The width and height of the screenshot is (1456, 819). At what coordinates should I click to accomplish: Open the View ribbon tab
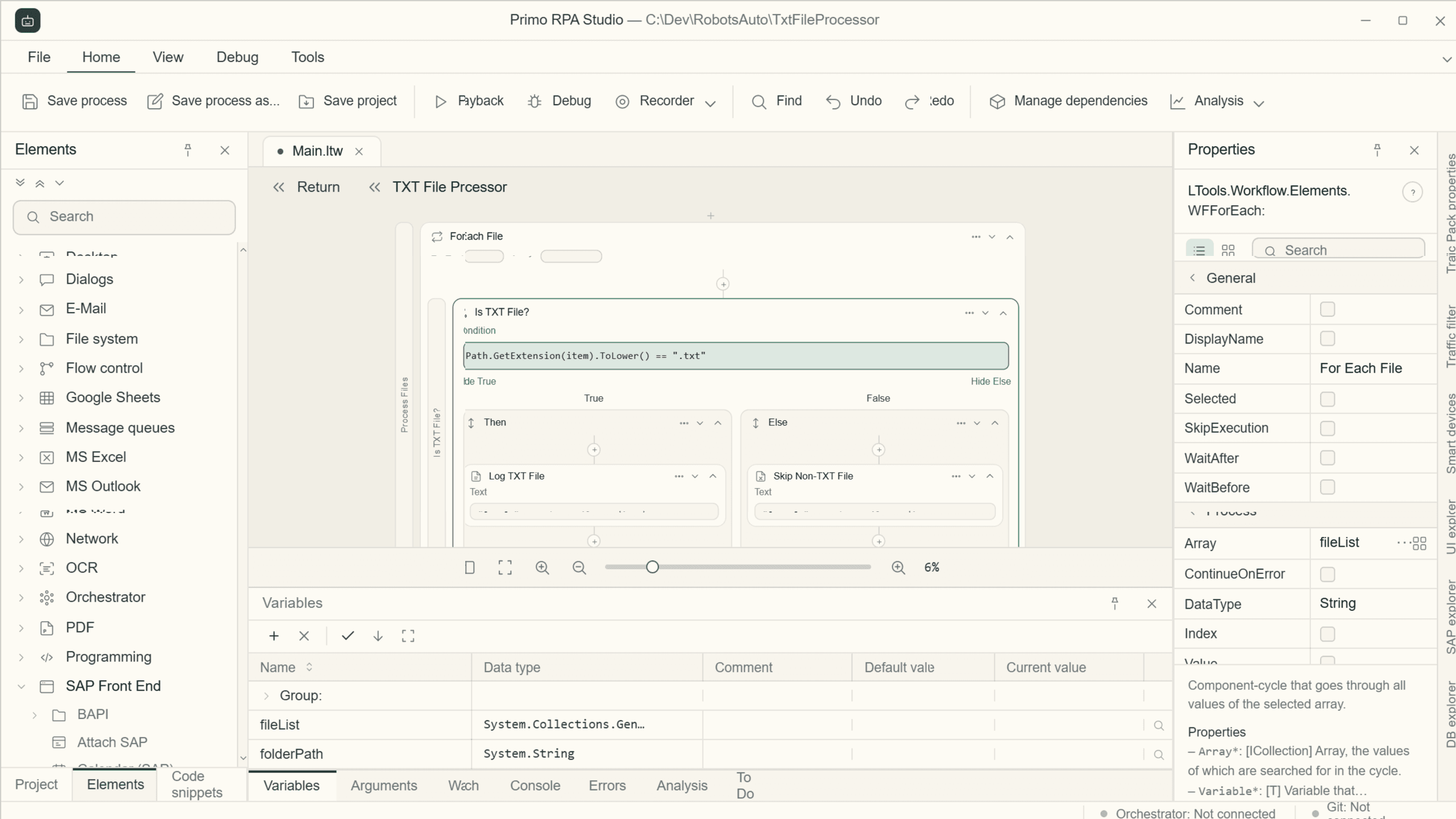(x=168, y=57)
